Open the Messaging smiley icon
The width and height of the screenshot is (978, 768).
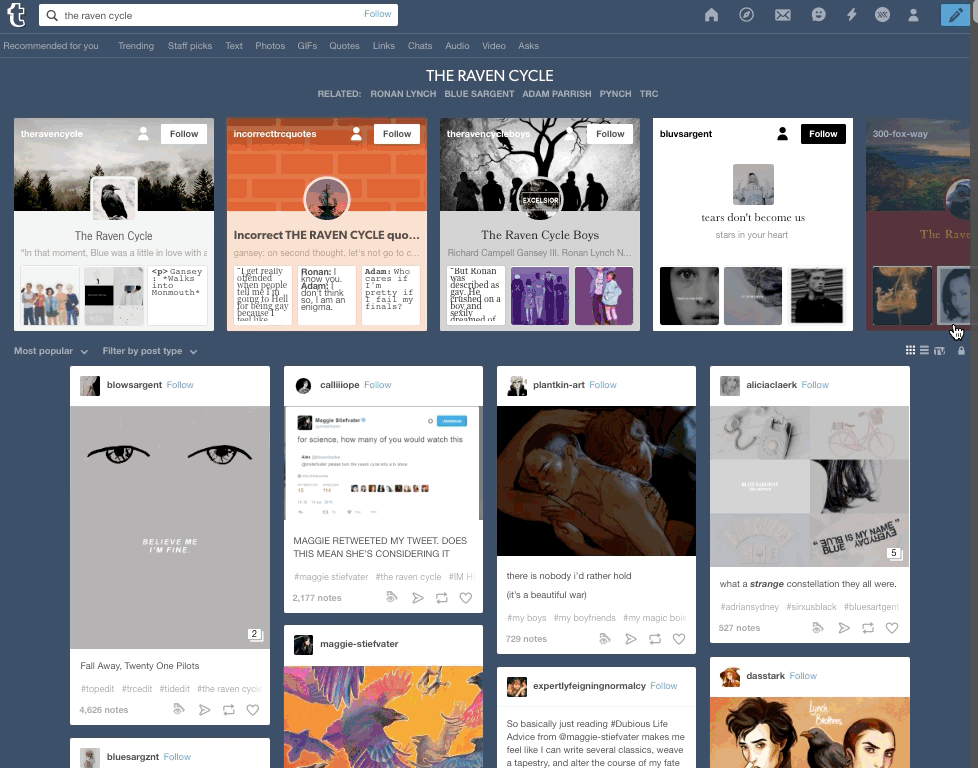pos(818,15)
